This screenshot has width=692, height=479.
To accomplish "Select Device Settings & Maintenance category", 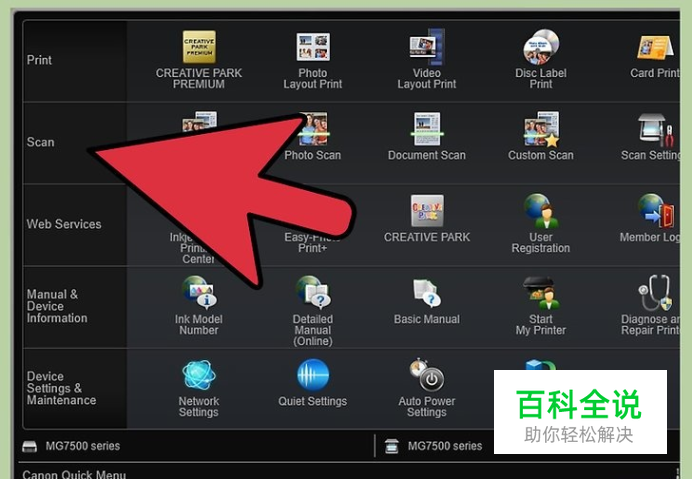I will [x=61, y=388].
